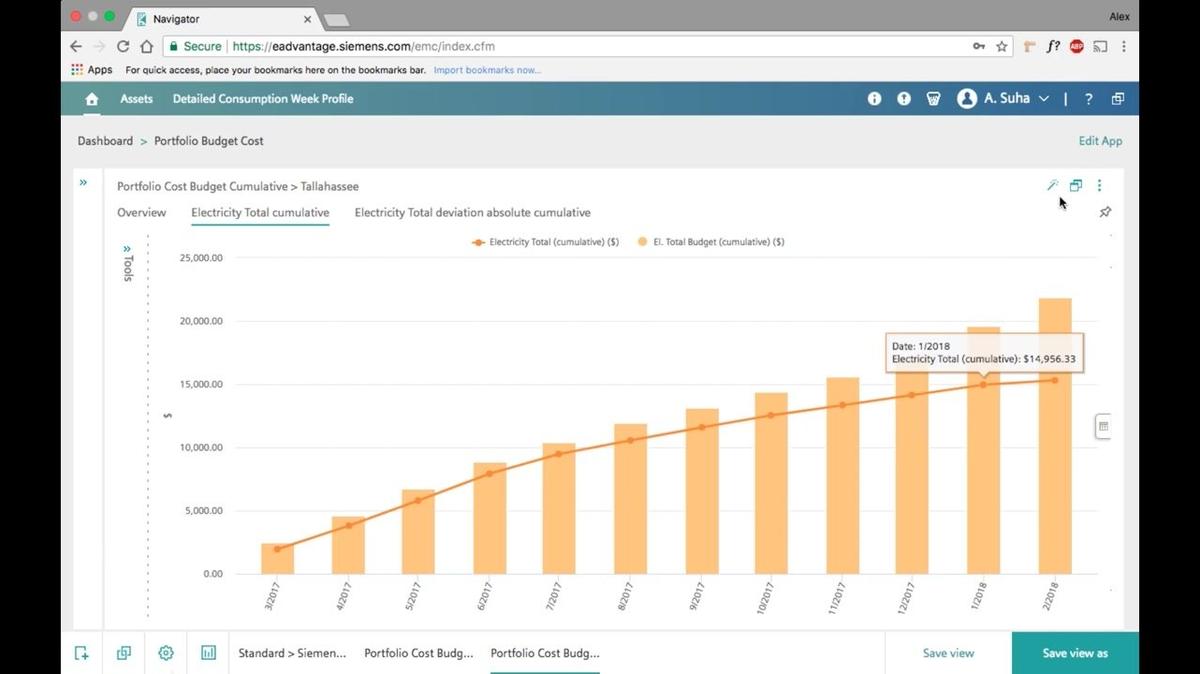Click the browser back arrow

76,46
